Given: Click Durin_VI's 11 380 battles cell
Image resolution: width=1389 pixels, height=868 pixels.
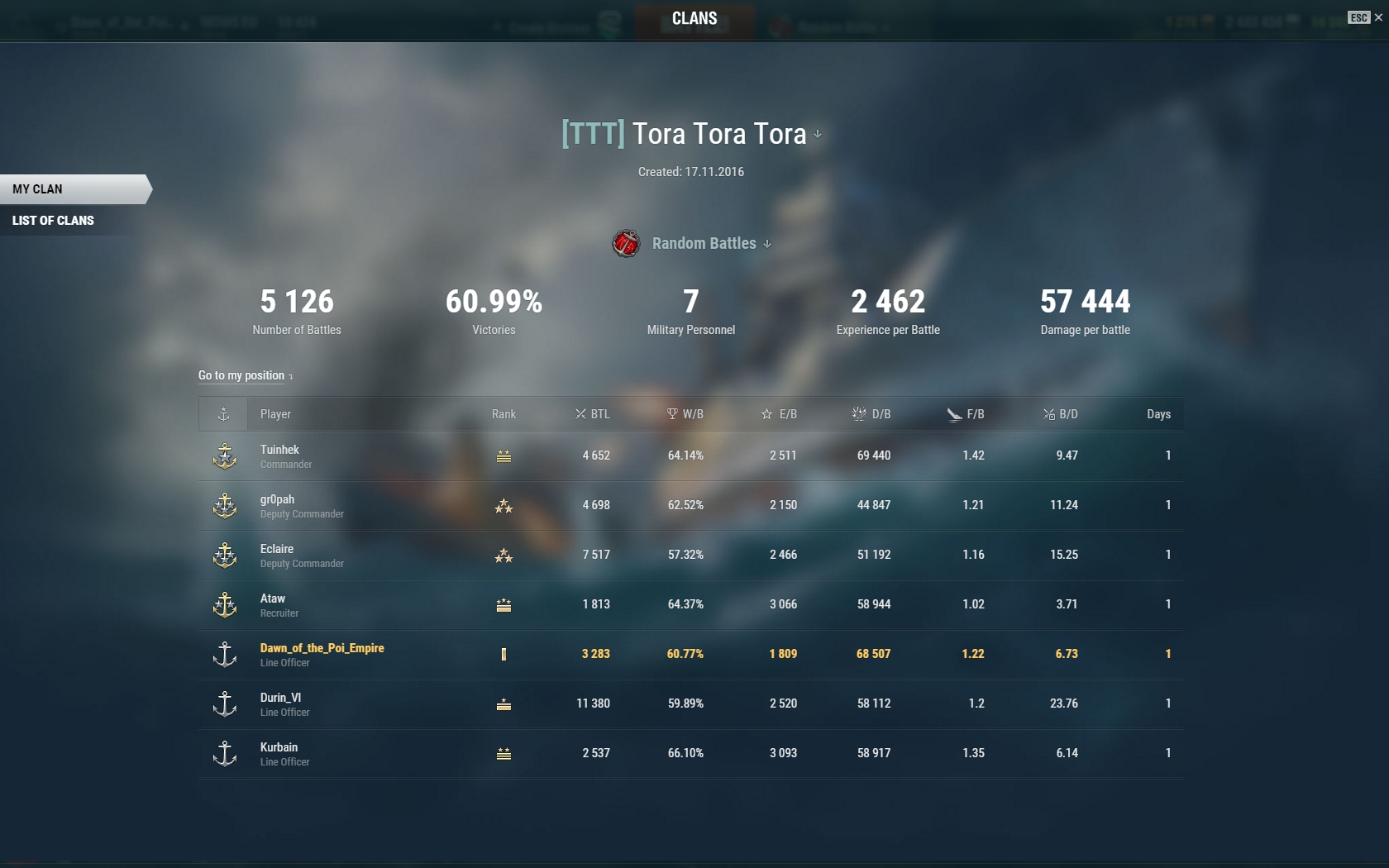Looking at the screenshot, I should point(593,703).
